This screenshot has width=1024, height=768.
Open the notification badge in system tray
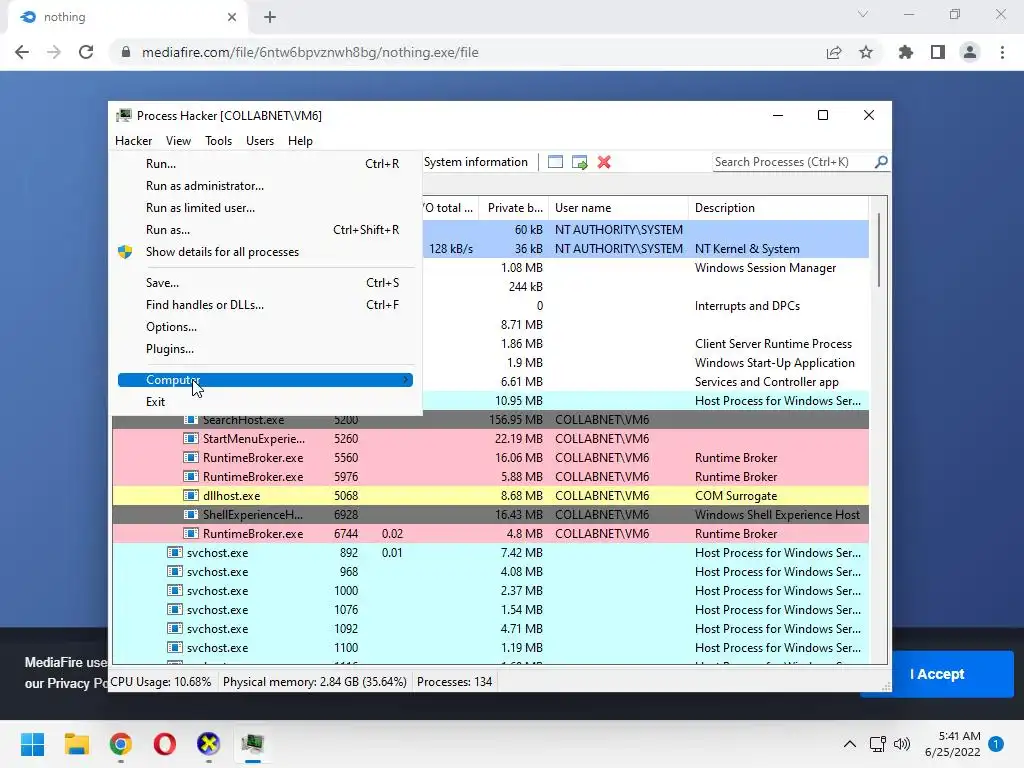996,744
